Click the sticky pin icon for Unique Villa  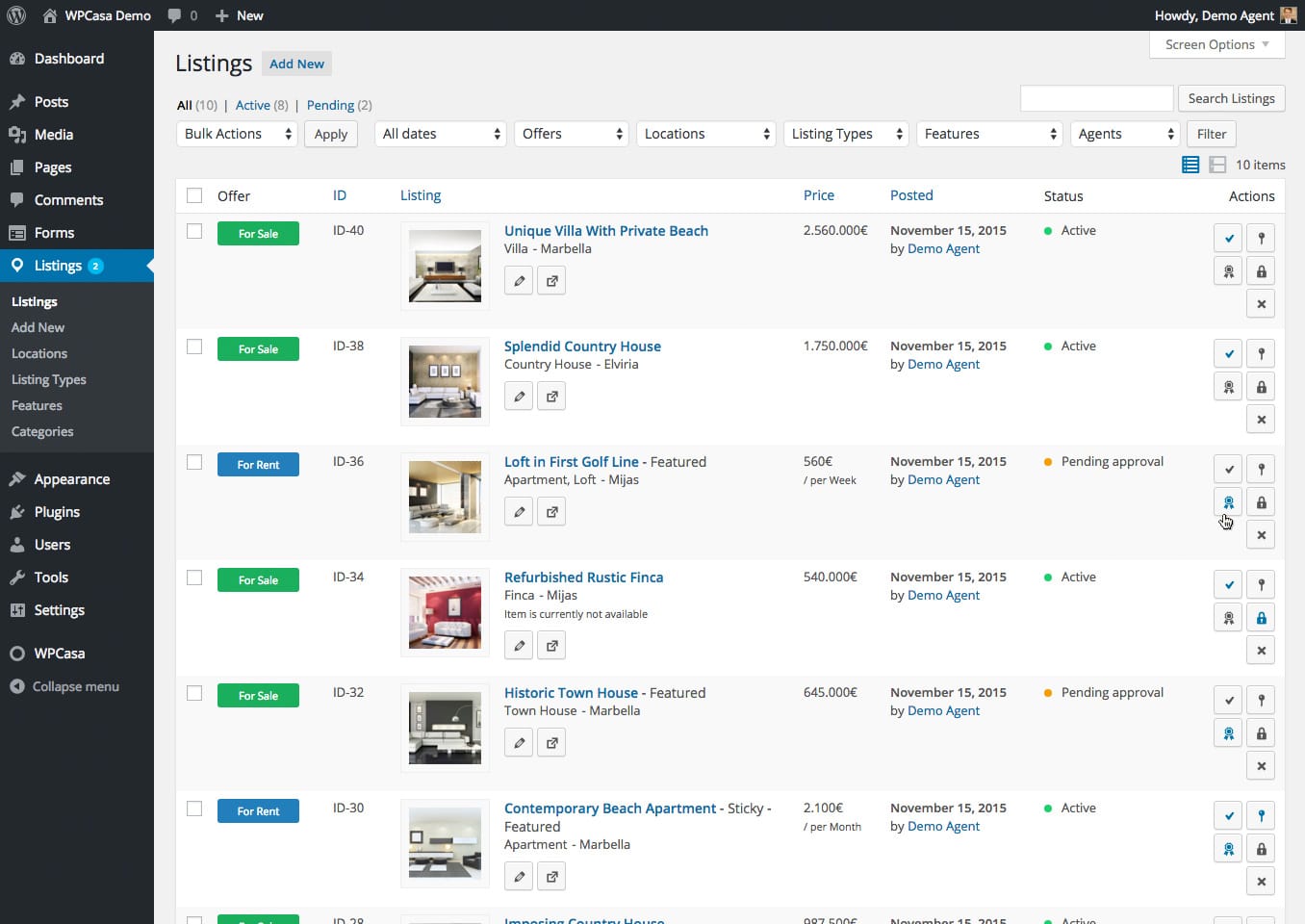(x=1261, y=238)
